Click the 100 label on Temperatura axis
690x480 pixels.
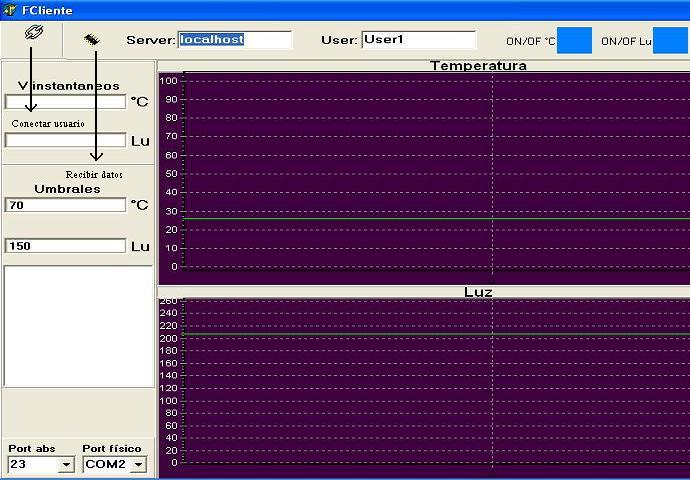pyautogui.click(x=168, y=81)
